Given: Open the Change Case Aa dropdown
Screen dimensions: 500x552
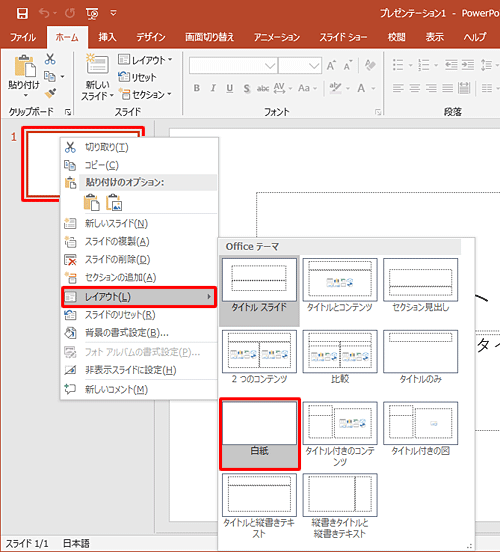Looking at the screenshot, I should pos(307,88).
